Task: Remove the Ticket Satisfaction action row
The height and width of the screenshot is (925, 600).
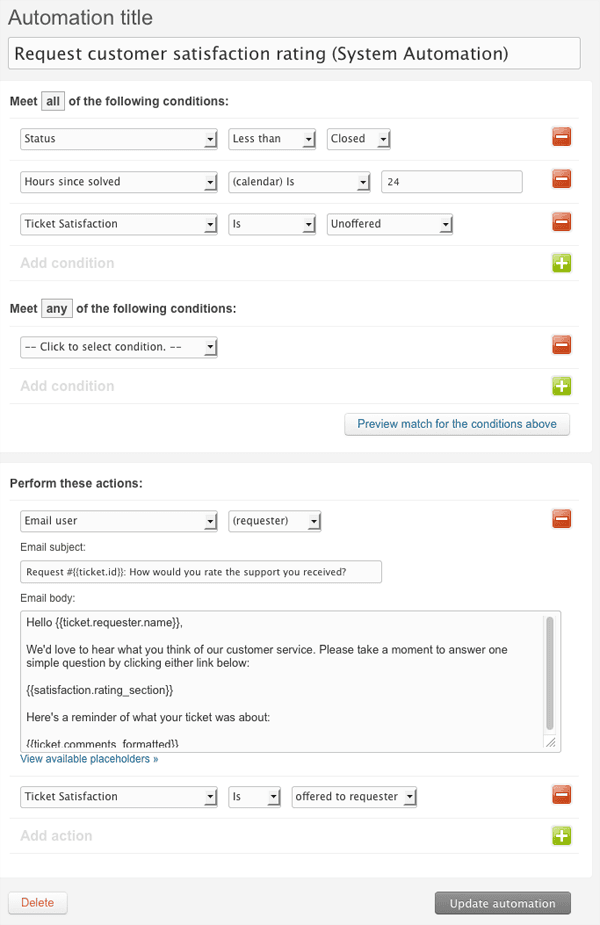Action: pos(561,794)
